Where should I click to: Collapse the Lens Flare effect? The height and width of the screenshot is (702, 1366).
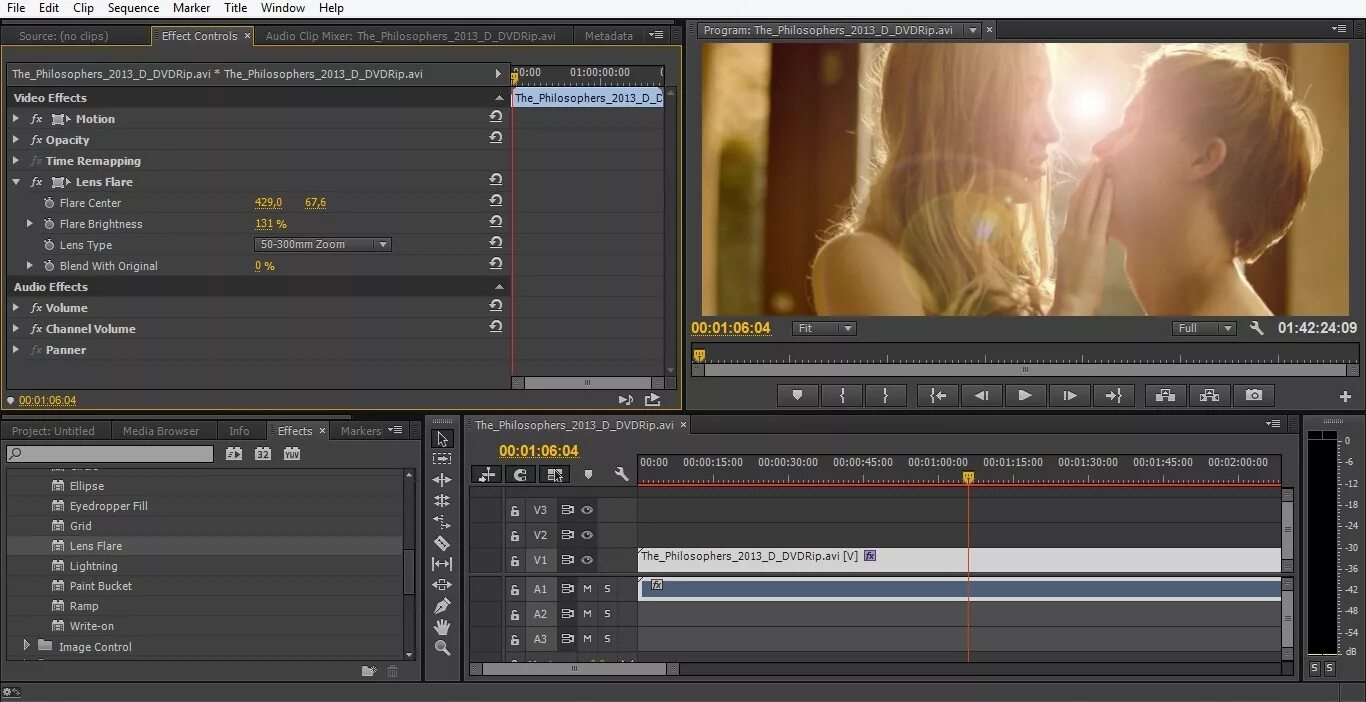point(16,182)
